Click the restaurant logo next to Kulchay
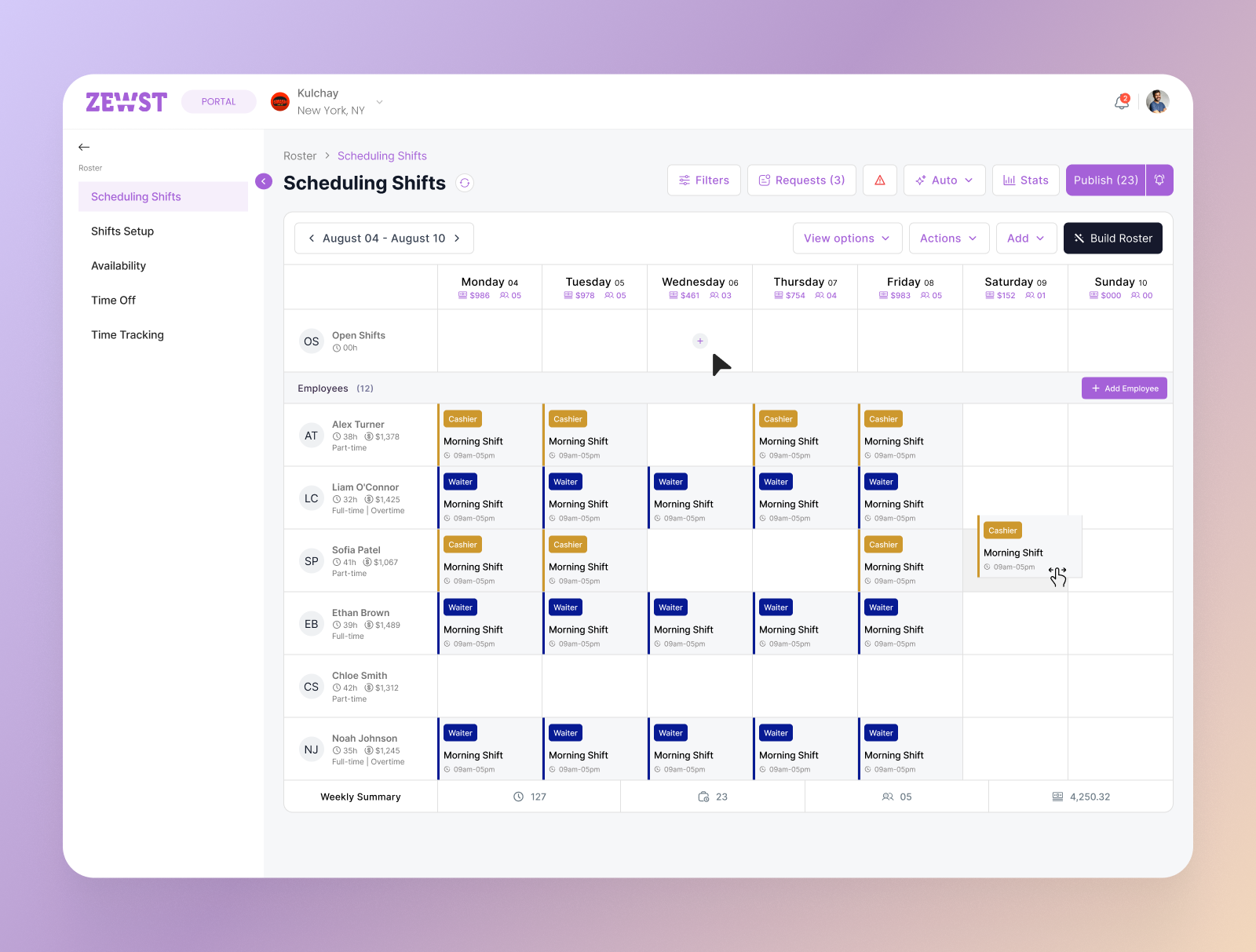 (x=280, y=101)
